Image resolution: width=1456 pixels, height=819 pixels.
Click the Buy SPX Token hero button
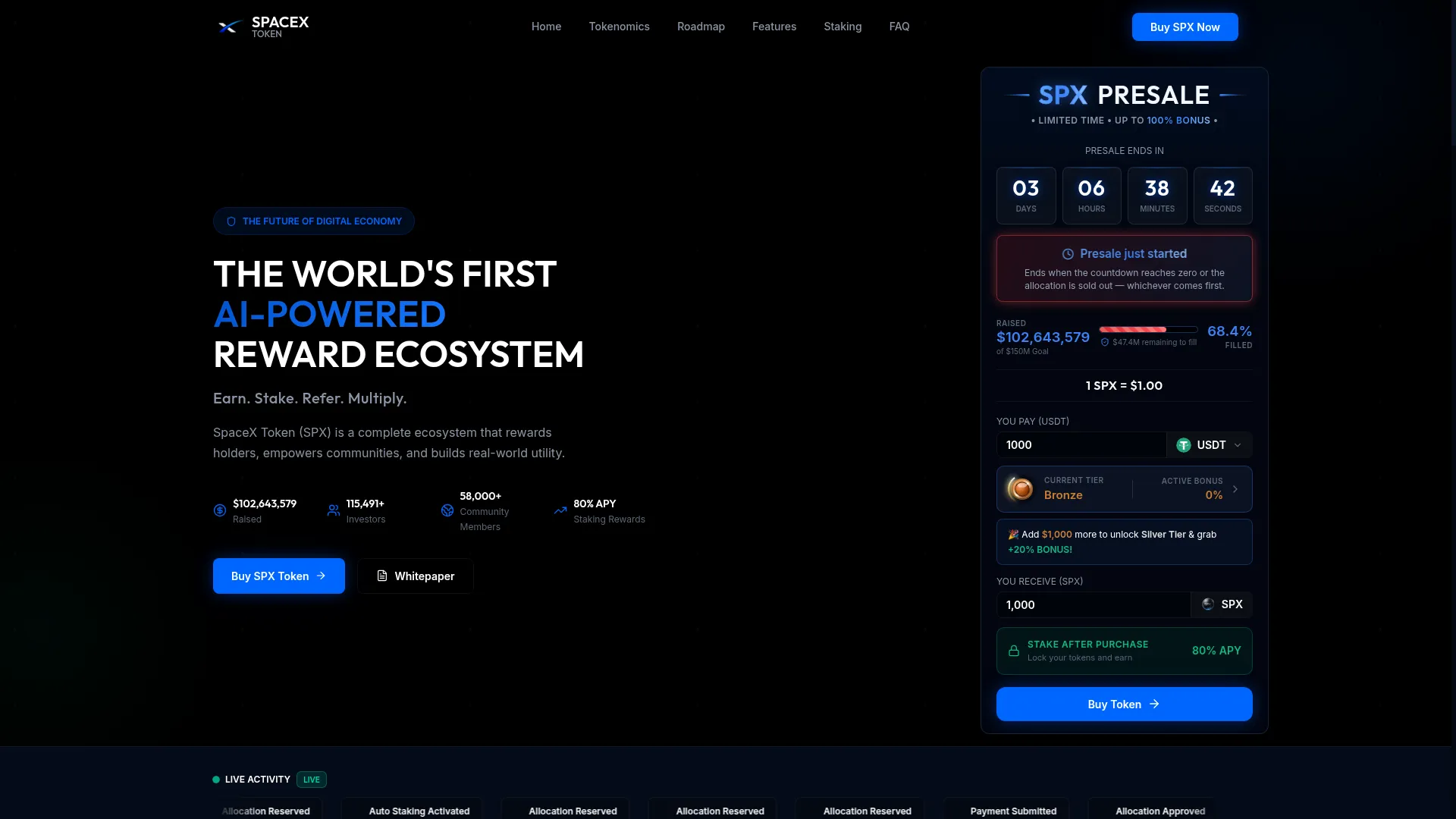click(x=279, y=576)
